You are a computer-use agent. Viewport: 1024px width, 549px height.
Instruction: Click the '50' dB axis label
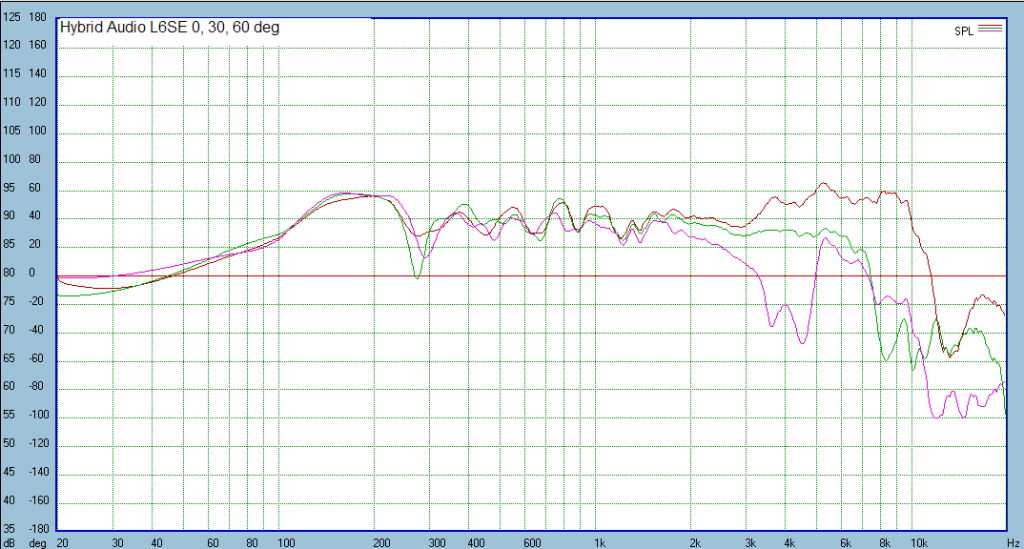pyautogui.click(x=9, y=444)
